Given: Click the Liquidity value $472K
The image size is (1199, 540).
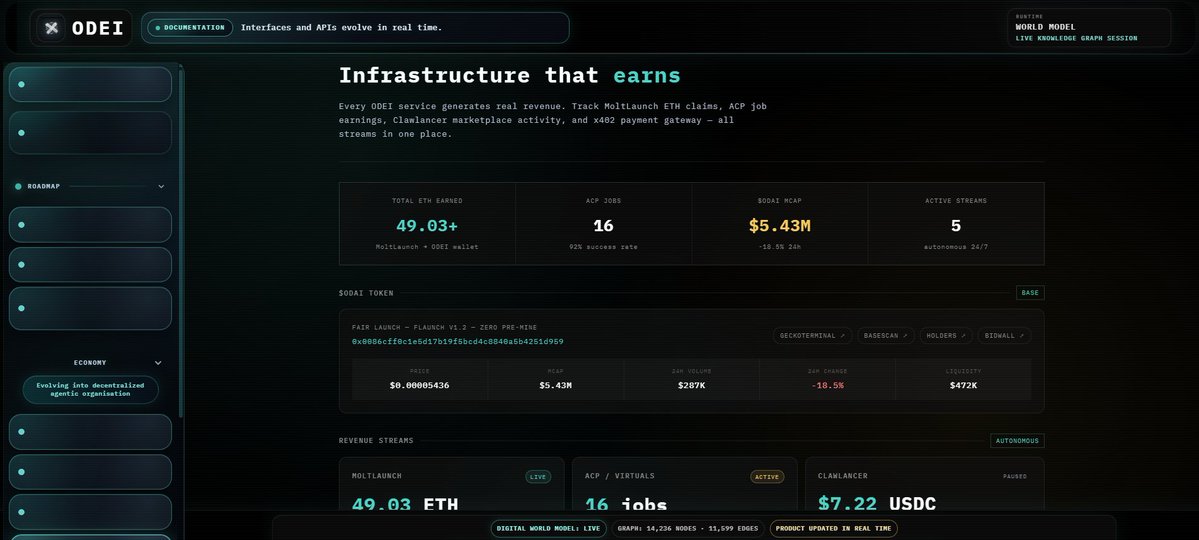Looking at the screenshot, I should [x=963, y=385].
